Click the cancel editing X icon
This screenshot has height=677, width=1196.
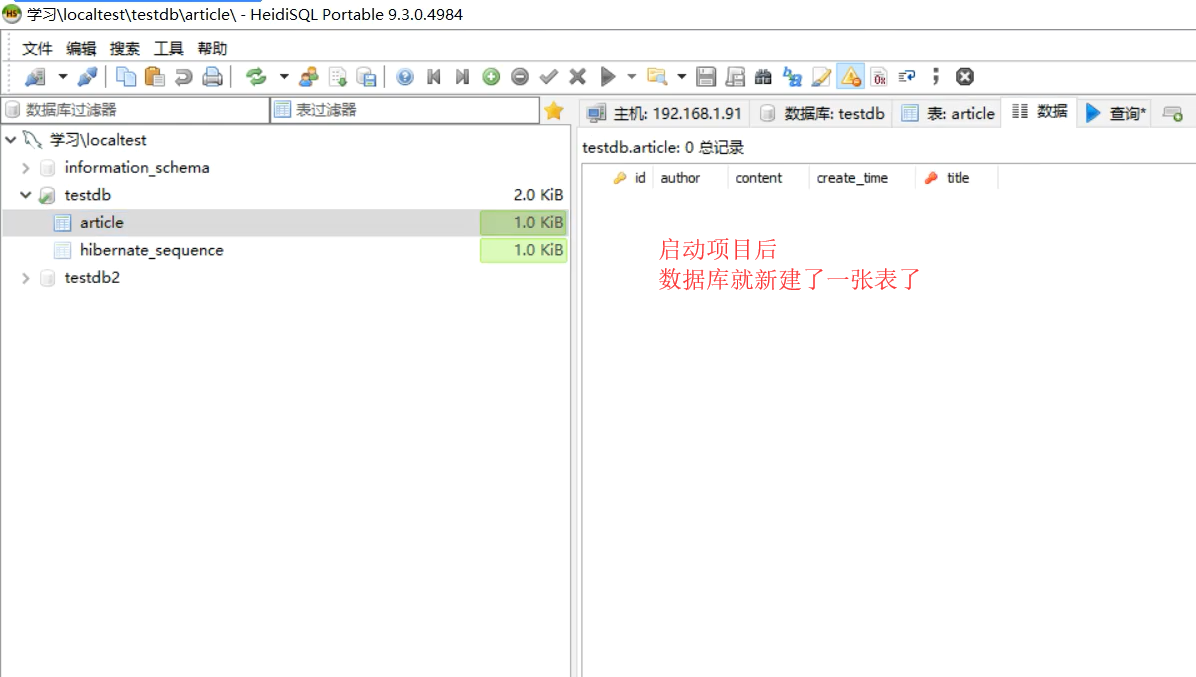click(x=577, y=77)
